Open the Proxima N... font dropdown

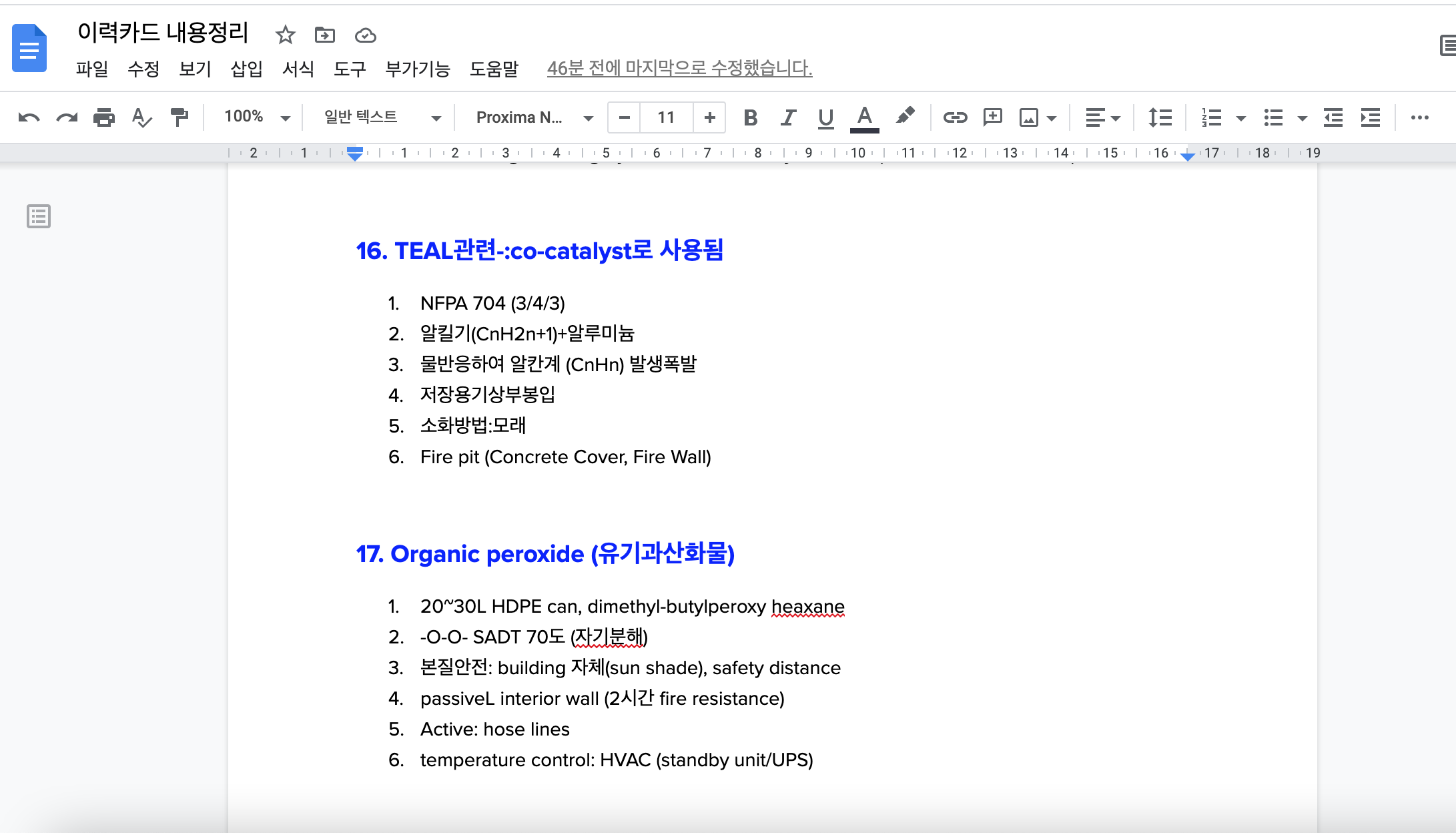[534, 117]
